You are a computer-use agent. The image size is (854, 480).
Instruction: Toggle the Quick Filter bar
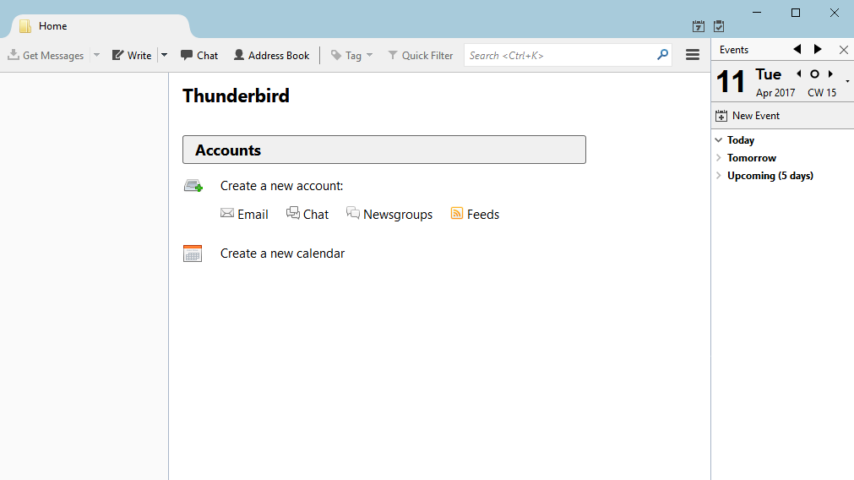point(420,55)
